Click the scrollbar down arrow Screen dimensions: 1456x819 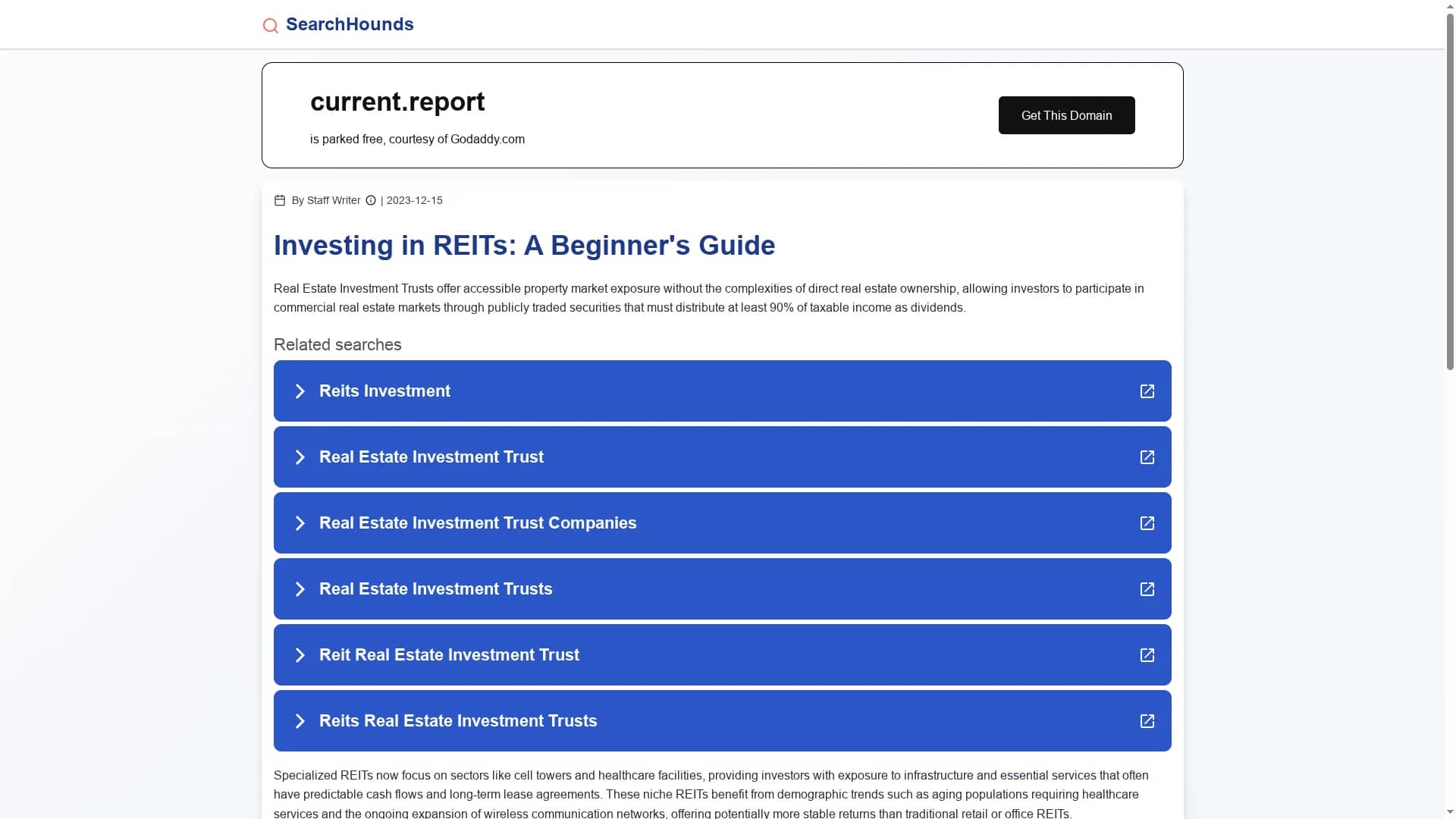click(1450, 813)
